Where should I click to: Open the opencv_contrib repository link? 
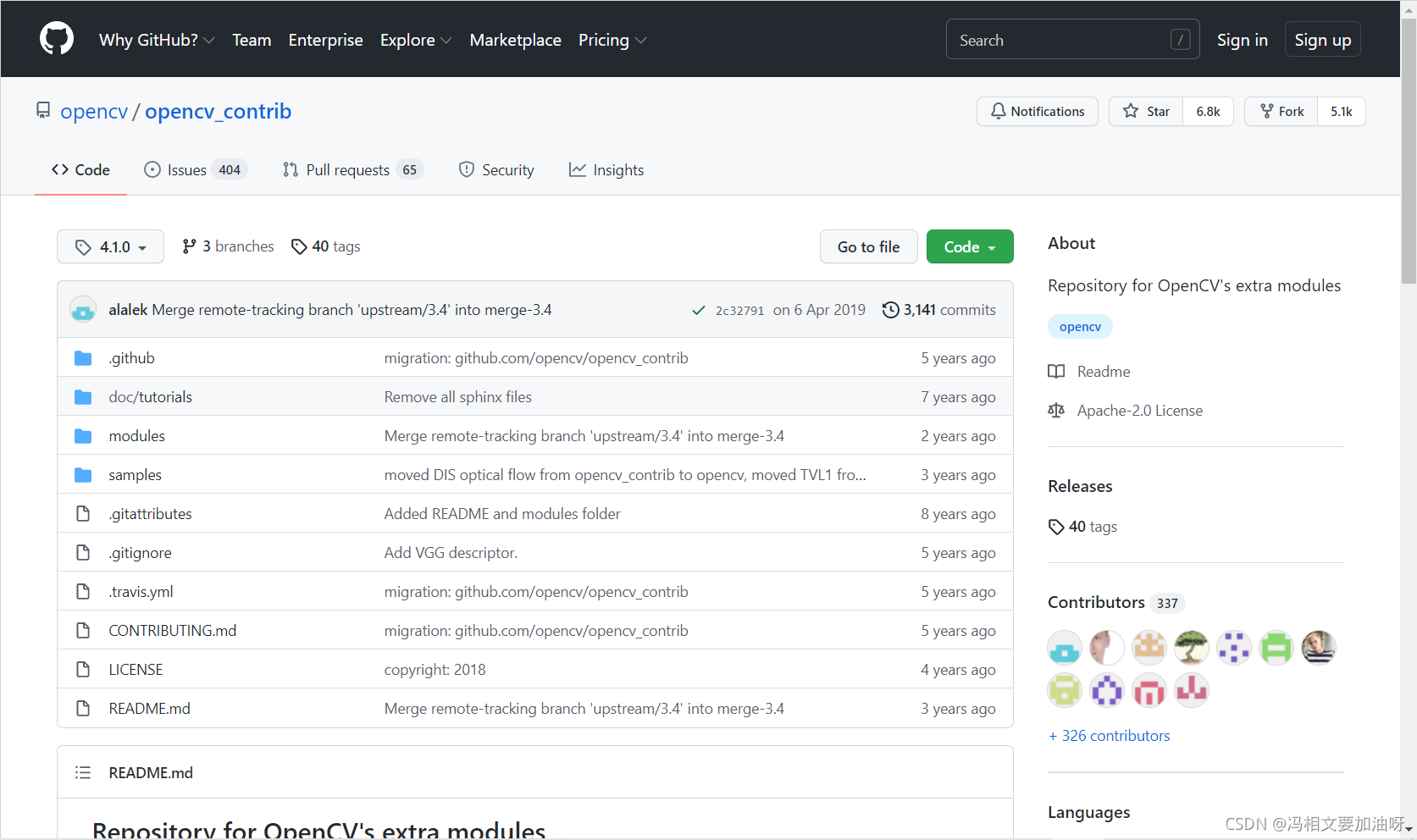218,111
